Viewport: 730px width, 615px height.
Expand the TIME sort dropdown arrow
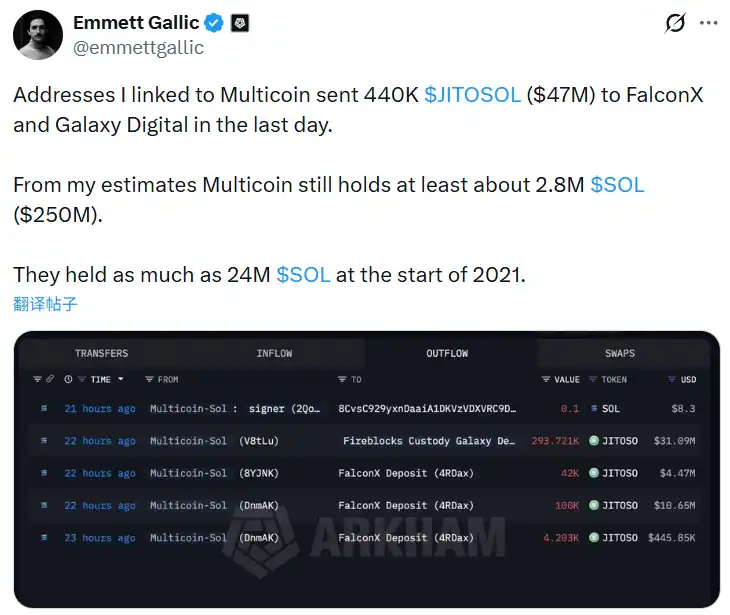(x=121, y=380)
